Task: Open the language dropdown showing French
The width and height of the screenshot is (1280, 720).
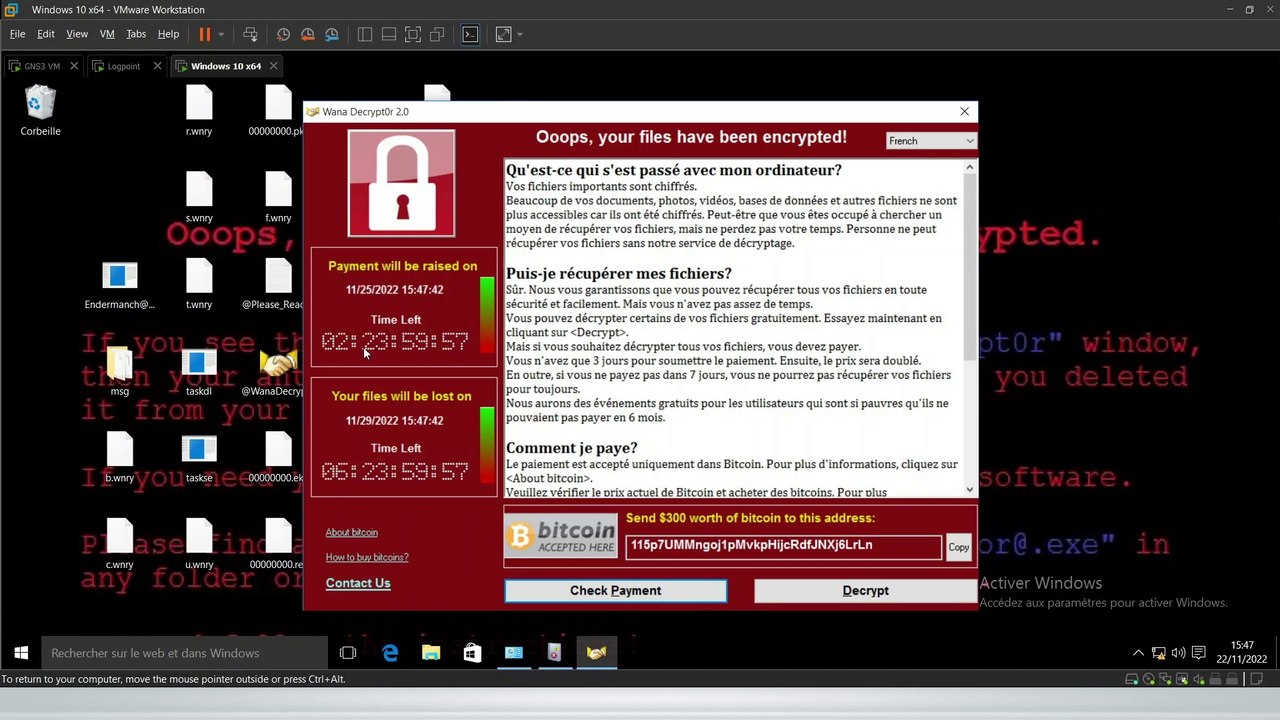Action: 931,141
